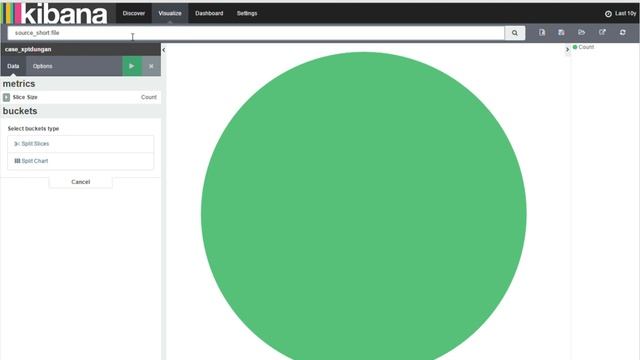
Task: Select the Data tab
Action: point(13,66)
